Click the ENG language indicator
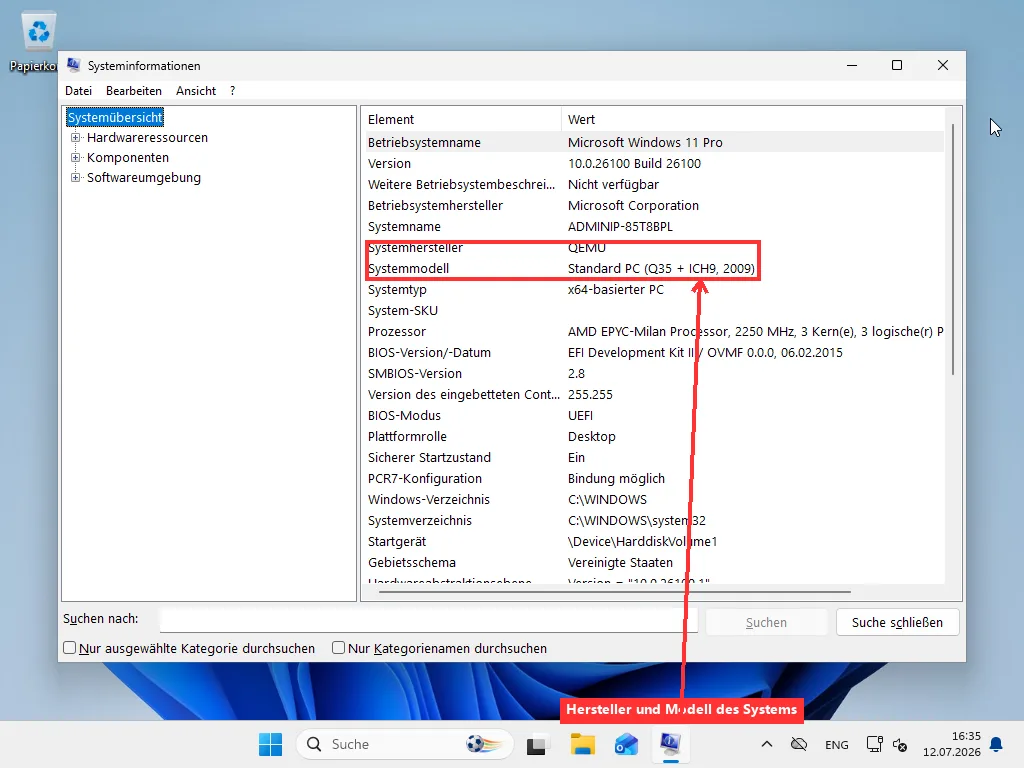Image resolution: width=1024 pixels, height=768 pixels. pyautogui.click(x=837, y=744)
